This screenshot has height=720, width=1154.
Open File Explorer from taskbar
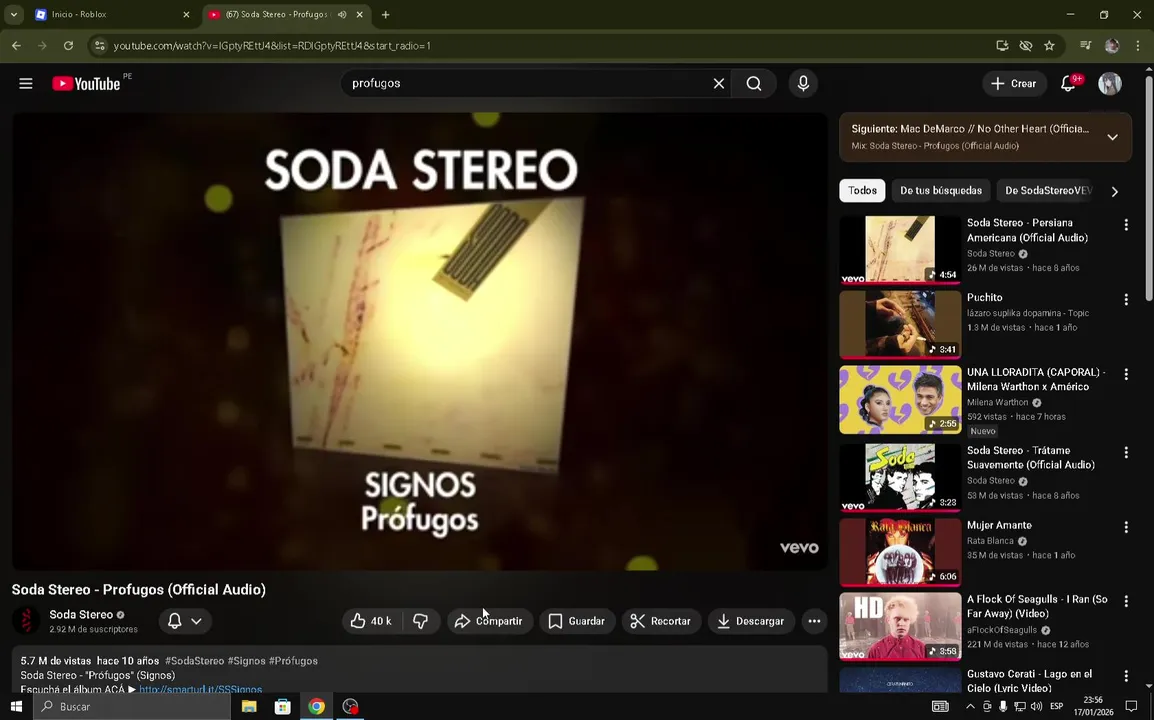point(249,706)
